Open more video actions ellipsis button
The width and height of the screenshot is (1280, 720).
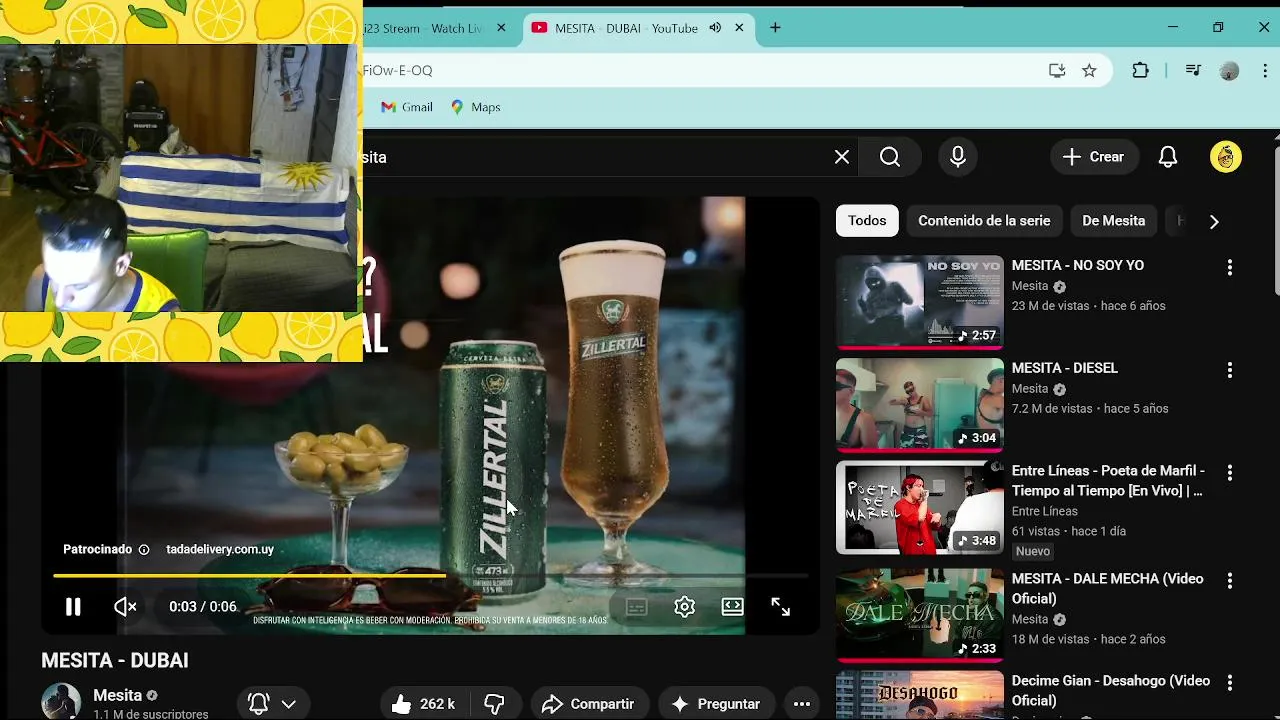pyautogui.click(x=802, y=704)
